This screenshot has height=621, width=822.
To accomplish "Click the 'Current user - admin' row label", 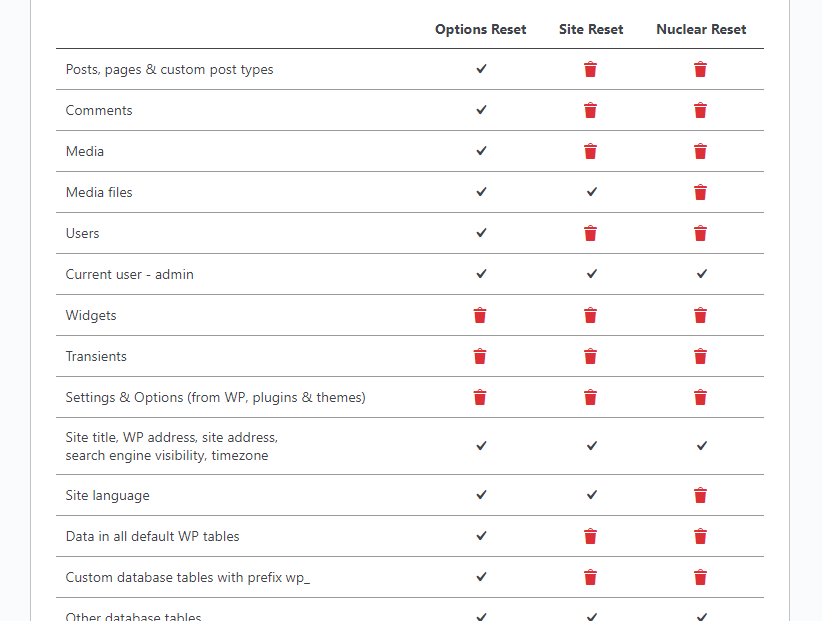I will pos(130,274).
